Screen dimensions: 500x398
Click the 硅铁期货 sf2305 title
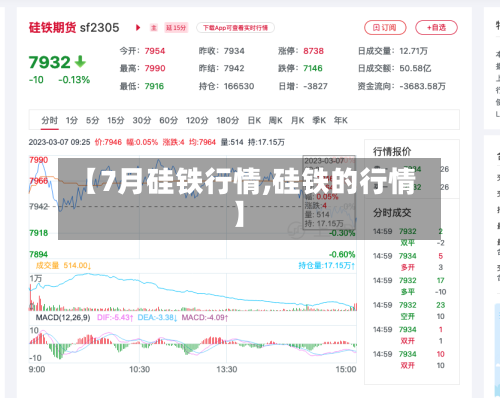[74, 28]
